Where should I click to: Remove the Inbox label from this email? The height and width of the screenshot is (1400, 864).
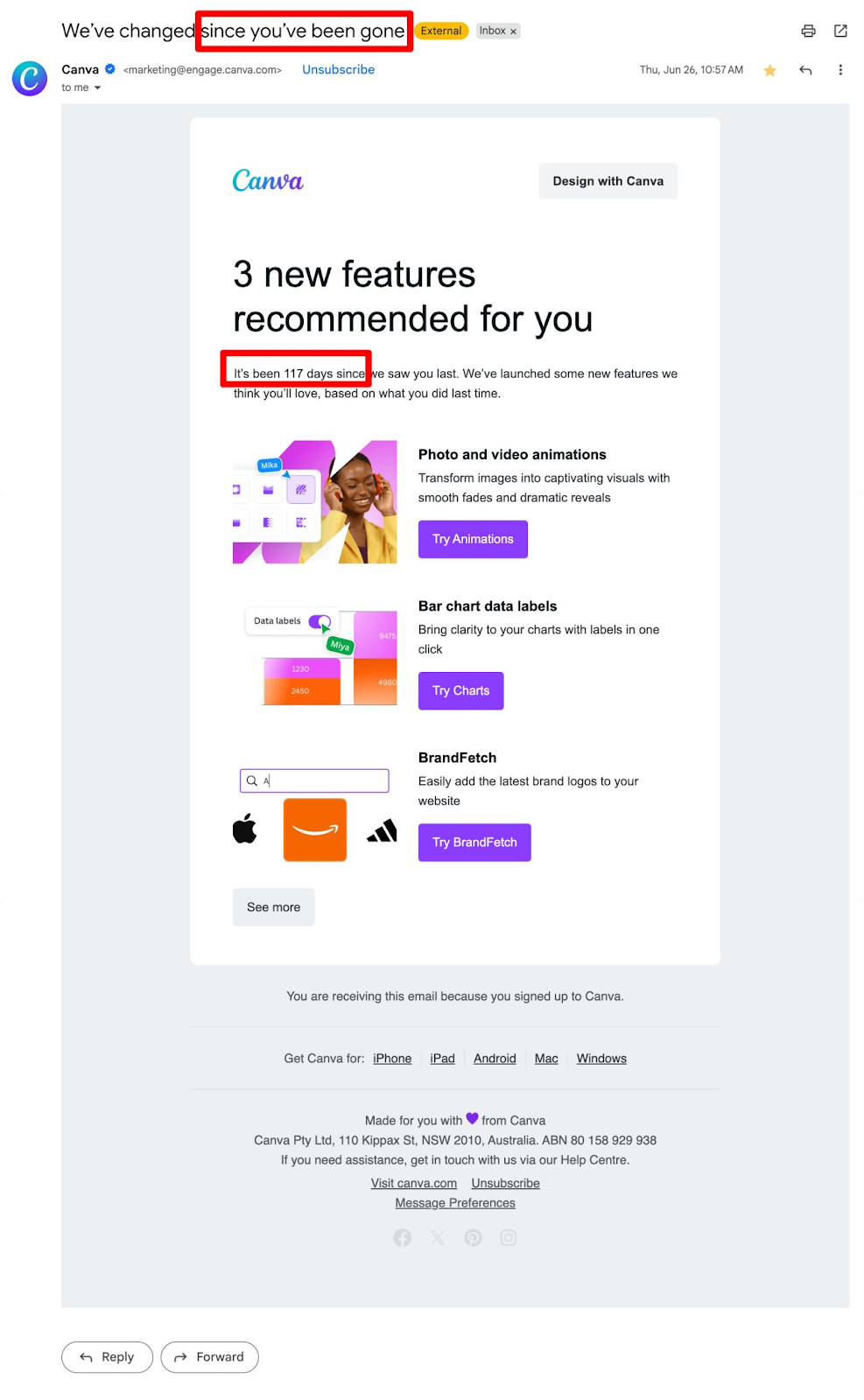coord(514,31)
